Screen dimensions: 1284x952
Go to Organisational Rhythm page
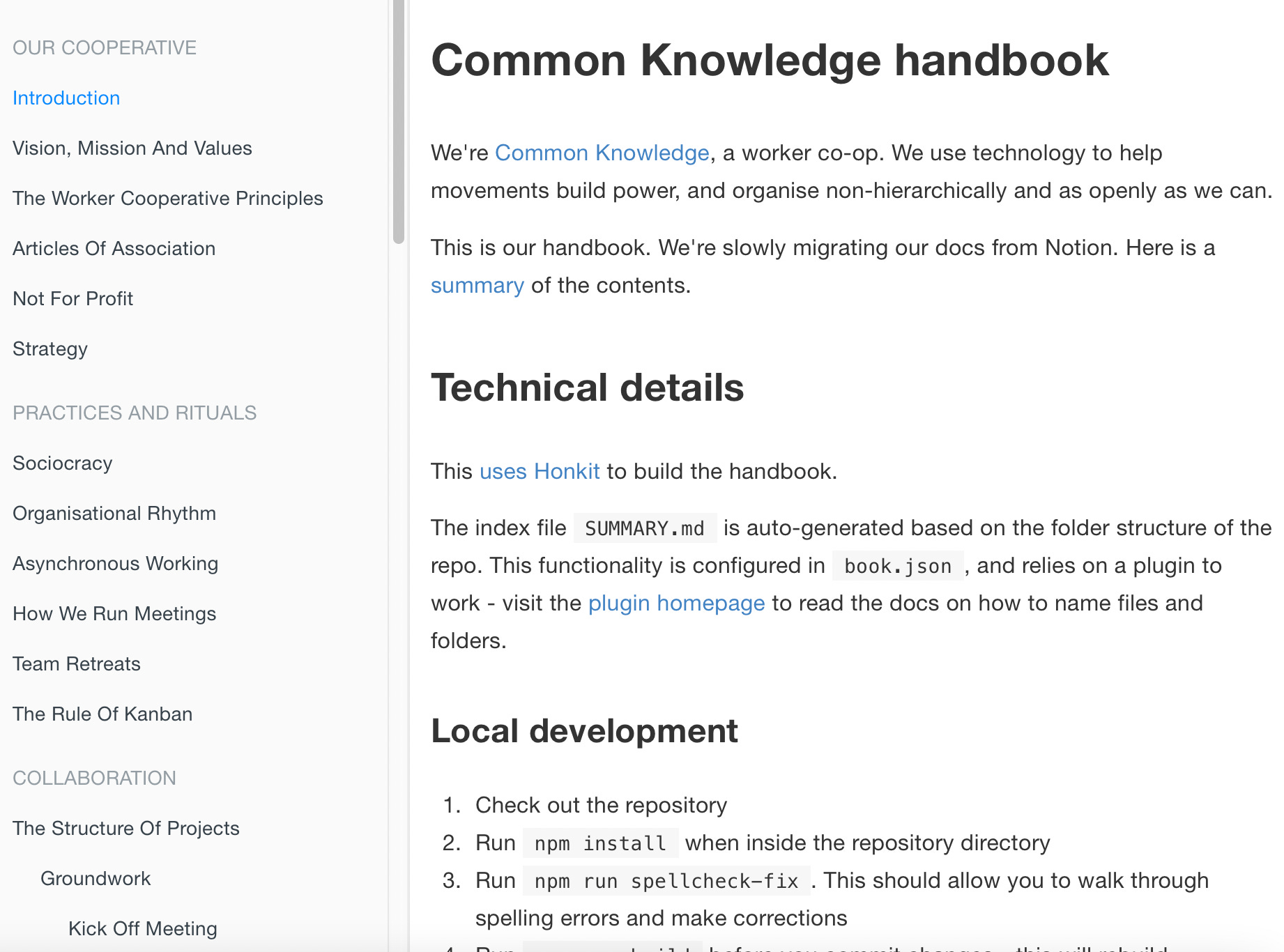tap(114, 514)
